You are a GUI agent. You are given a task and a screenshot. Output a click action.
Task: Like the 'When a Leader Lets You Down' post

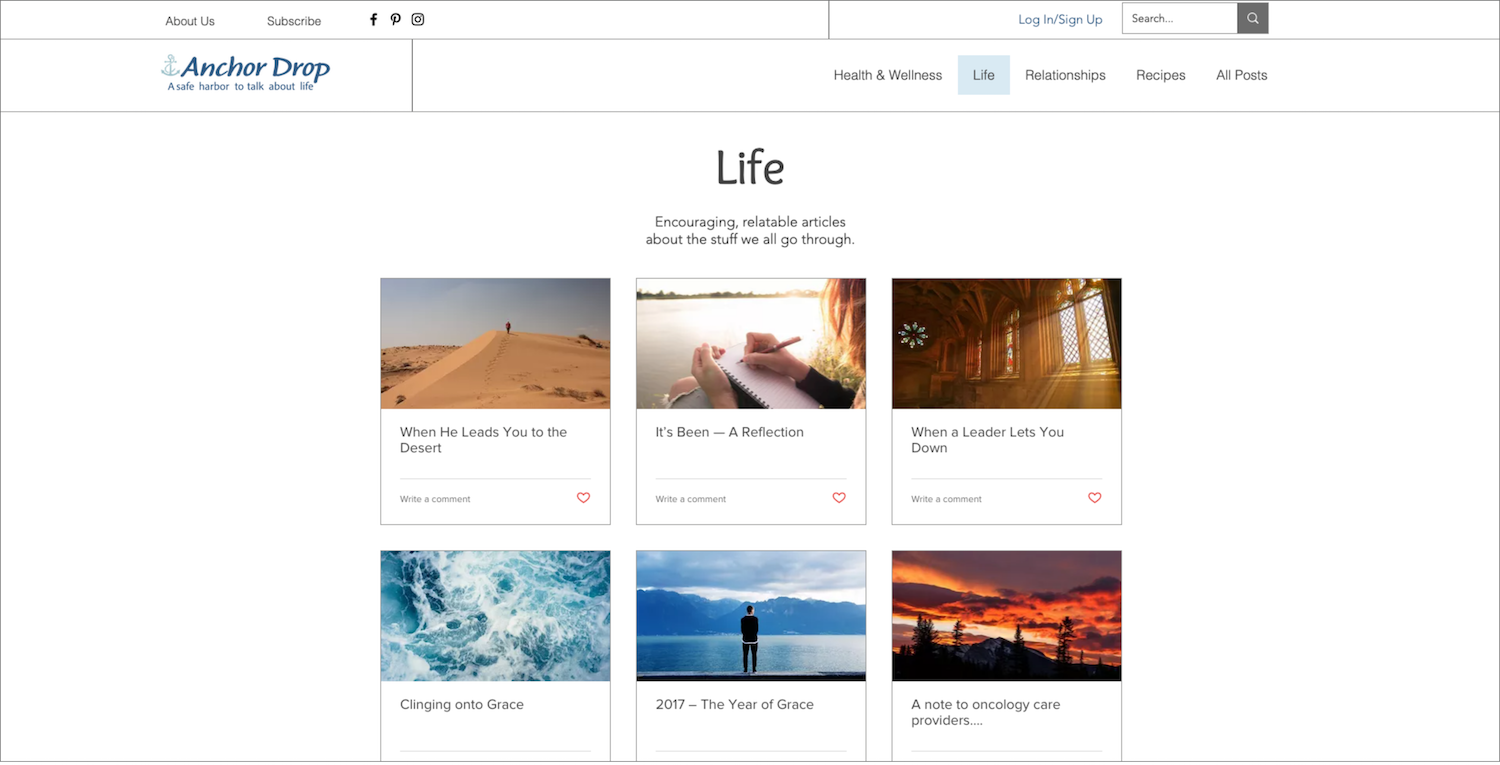[1095, 498]
